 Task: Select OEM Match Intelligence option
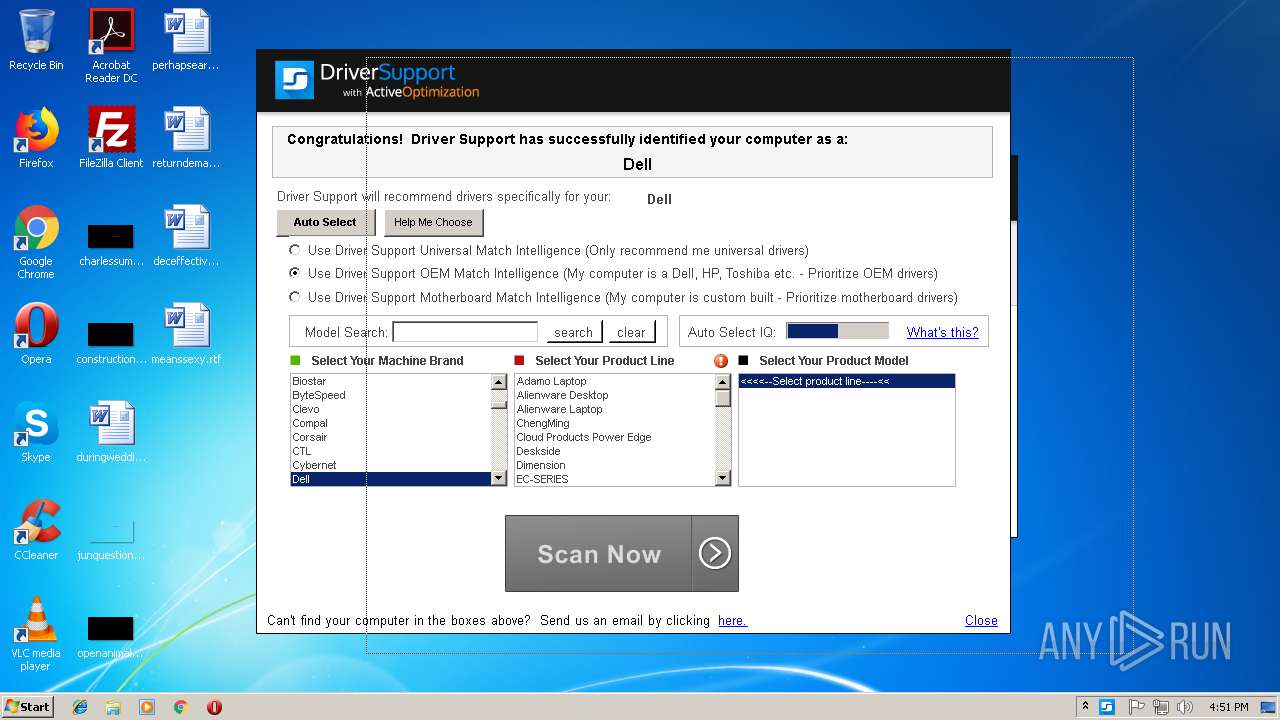(294, 273)
